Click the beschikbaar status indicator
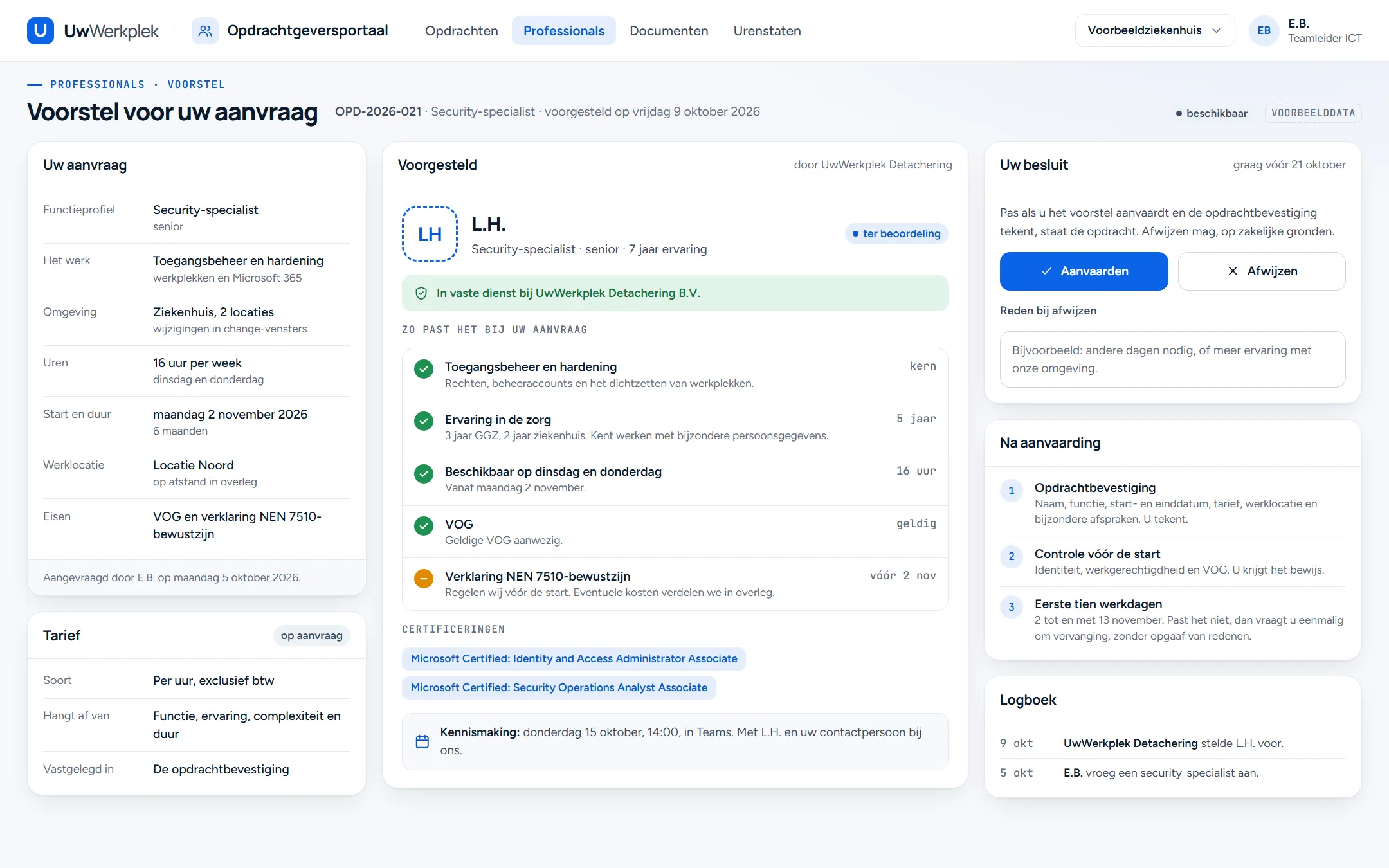1389x868 pixels. 1212,113
